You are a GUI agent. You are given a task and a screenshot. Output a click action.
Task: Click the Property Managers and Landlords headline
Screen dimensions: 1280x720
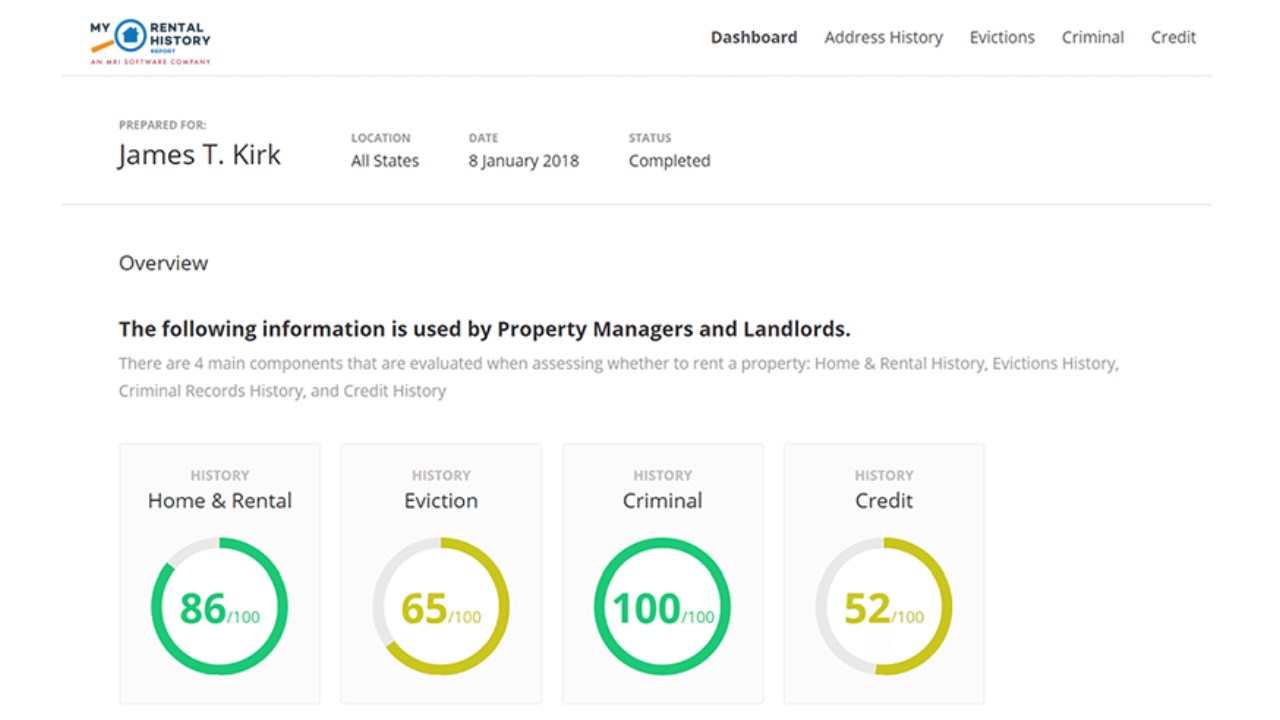point(484,329)
